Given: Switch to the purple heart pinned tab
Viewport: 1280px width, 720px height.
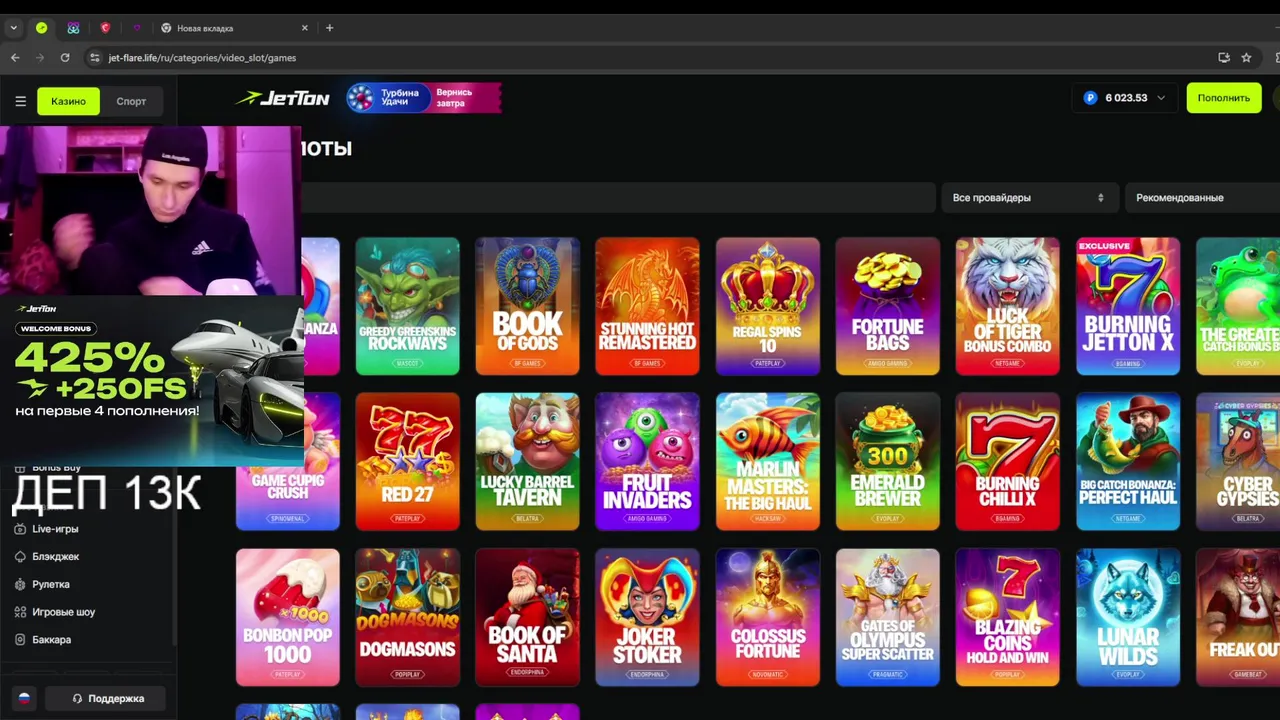Looking at the screenshot, I should tap(137, 28).
